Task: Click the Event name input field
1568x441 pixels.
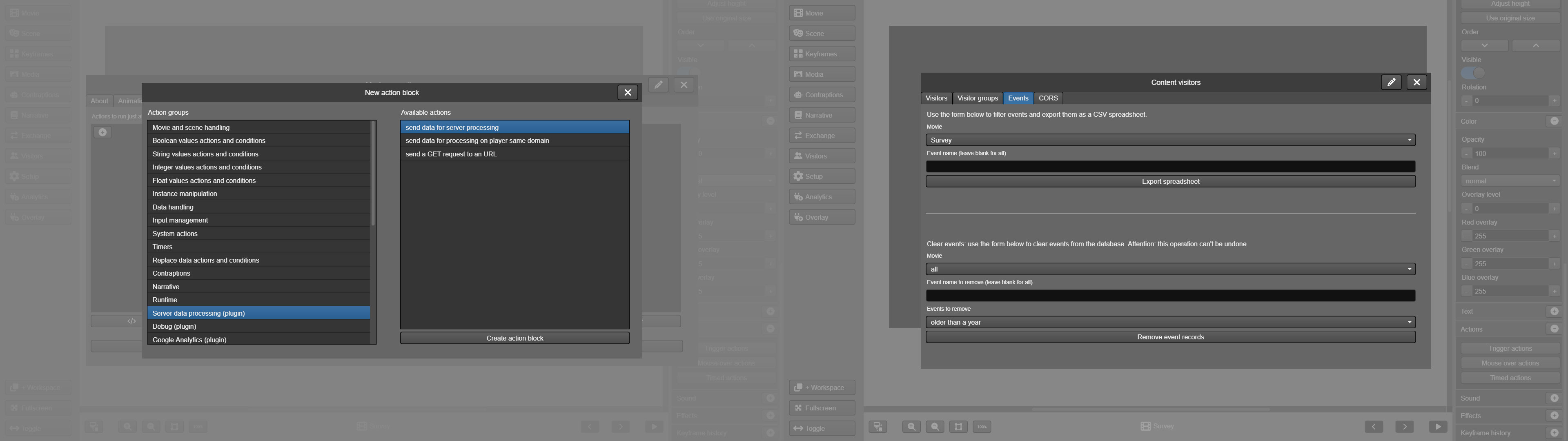Action: point(1170,166)
